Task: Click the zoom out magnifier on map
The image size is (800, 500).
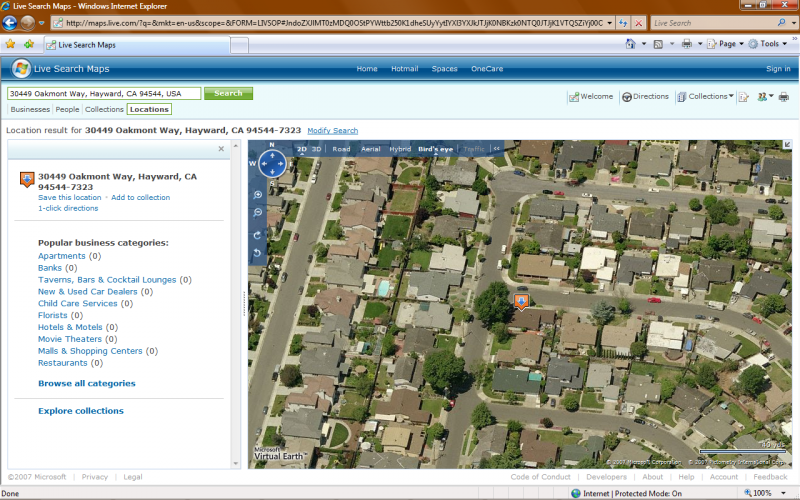Action: [258, 213]
